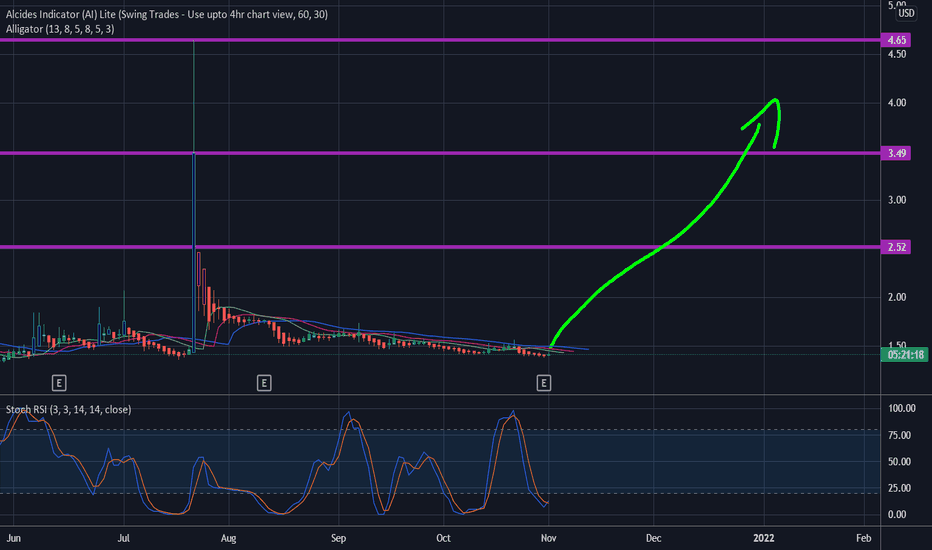Image resolution: width=932 pixels, height=550 pixels.
Task: Click the Oct label on the time axis
Action: [443, 538]
